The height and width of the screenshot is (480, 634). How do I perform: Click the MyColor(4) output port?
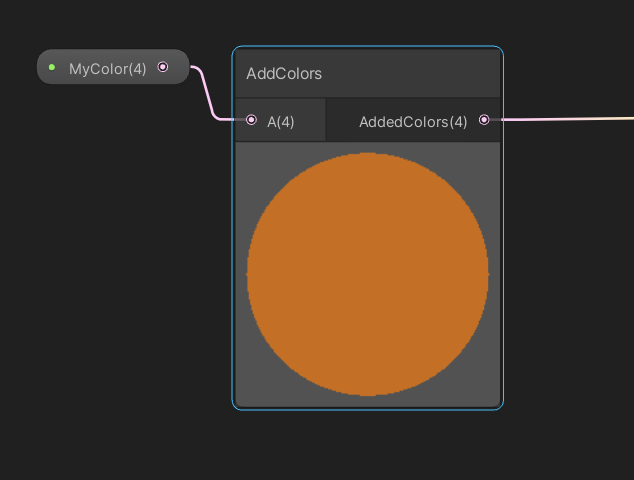click(163, 67)
